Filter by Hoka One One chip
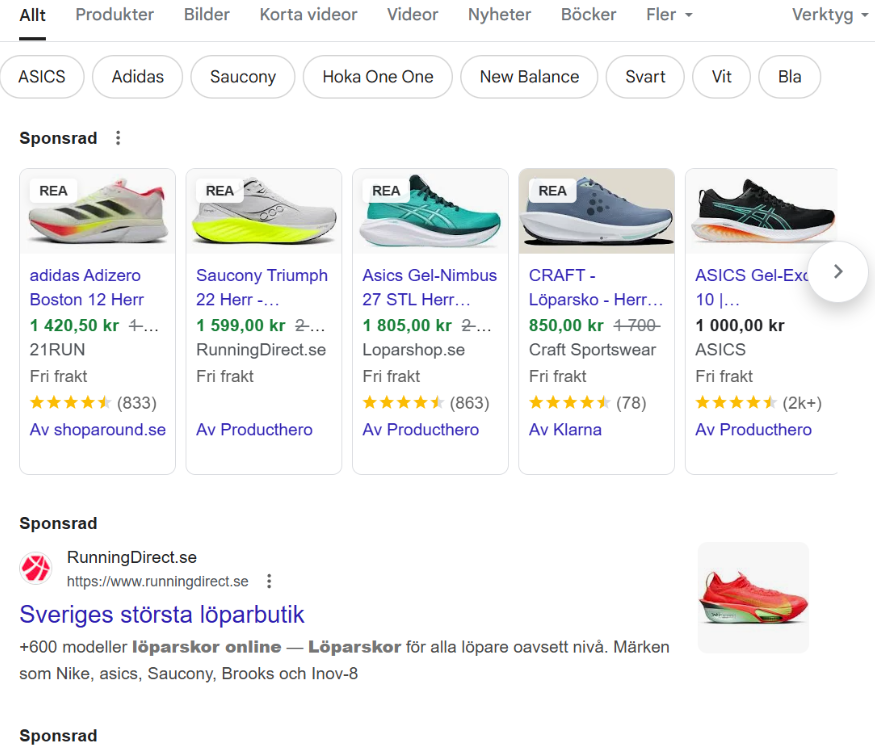875x750 pixels. point(378,76)
